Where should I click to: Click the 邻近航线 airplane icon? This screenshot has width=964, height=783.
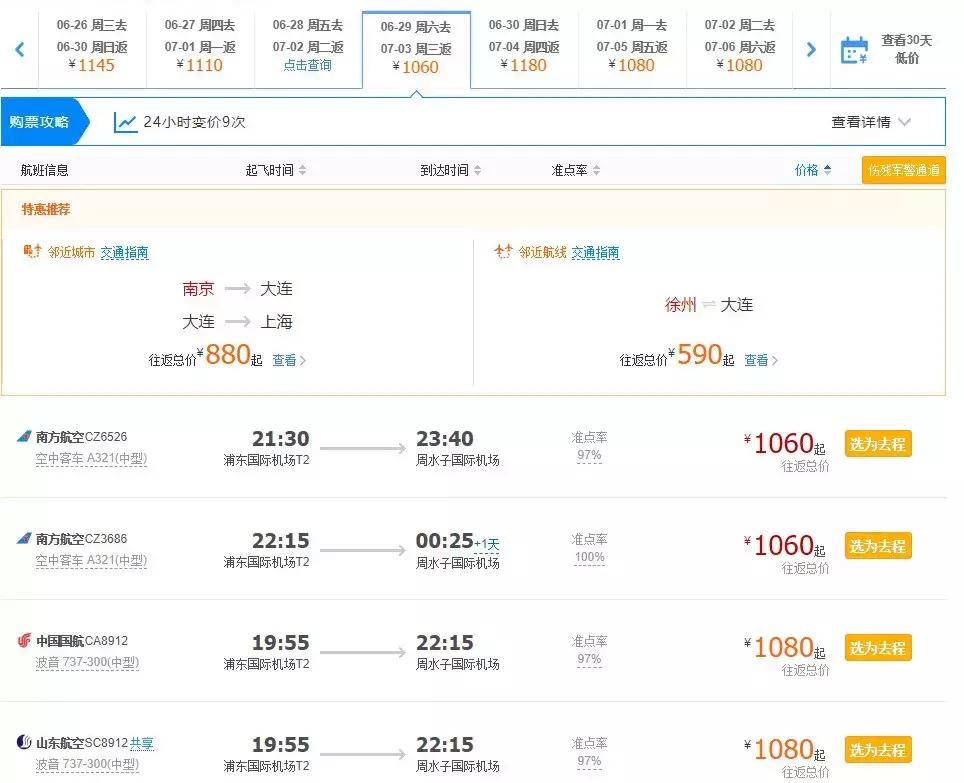pyautogui.click(x=502, y=253)
